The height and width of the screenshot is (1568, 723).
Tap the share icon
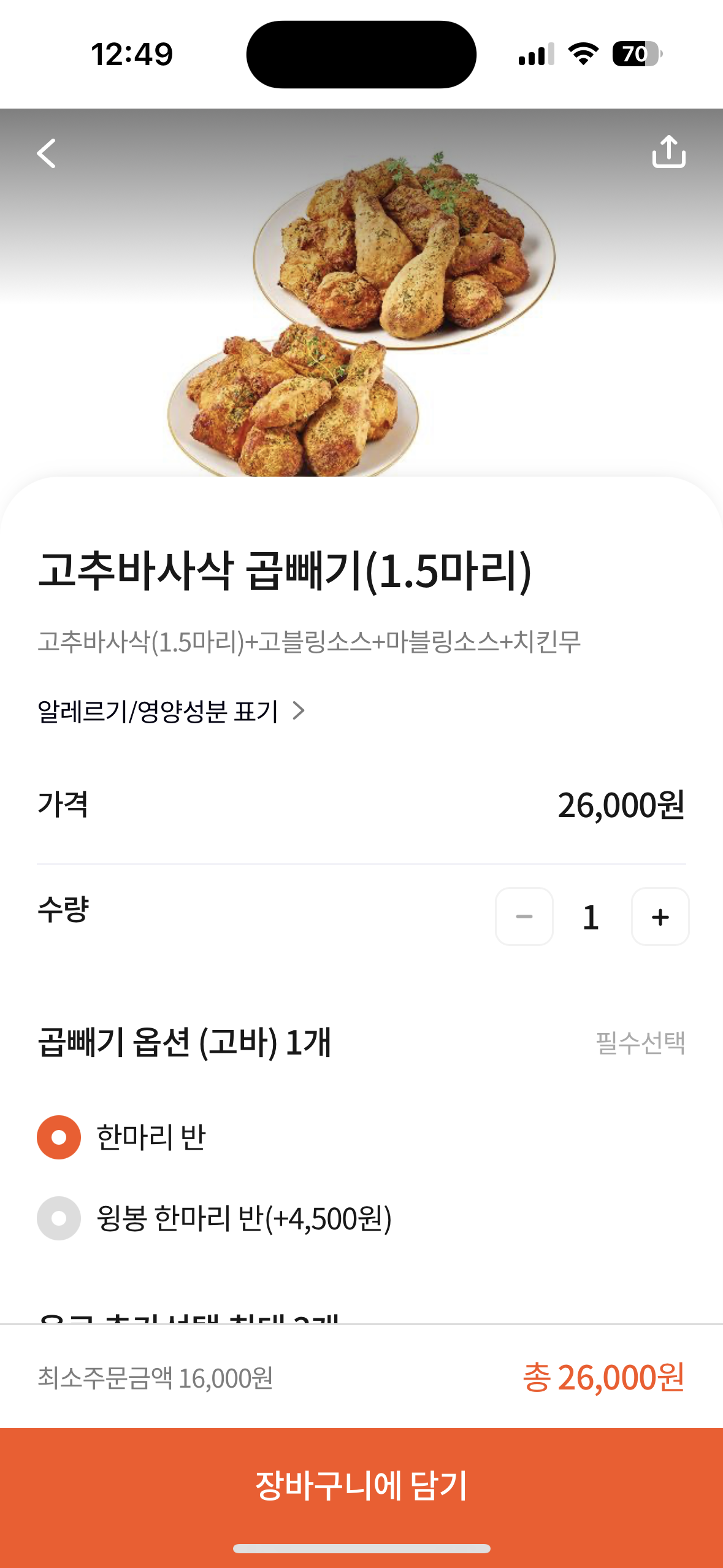point(668,152)
